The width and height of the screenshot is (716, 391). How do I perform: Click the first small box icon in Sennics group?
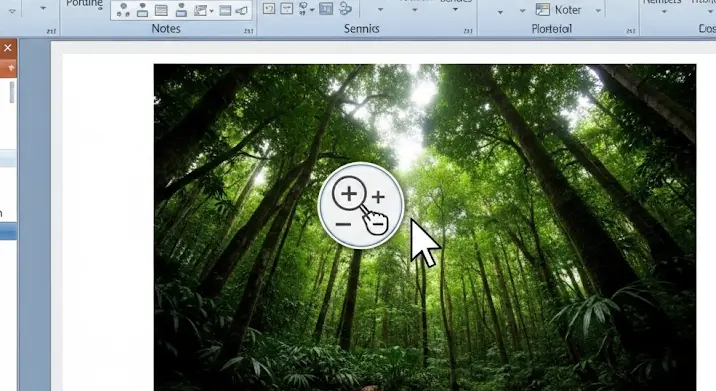point(269,8)
